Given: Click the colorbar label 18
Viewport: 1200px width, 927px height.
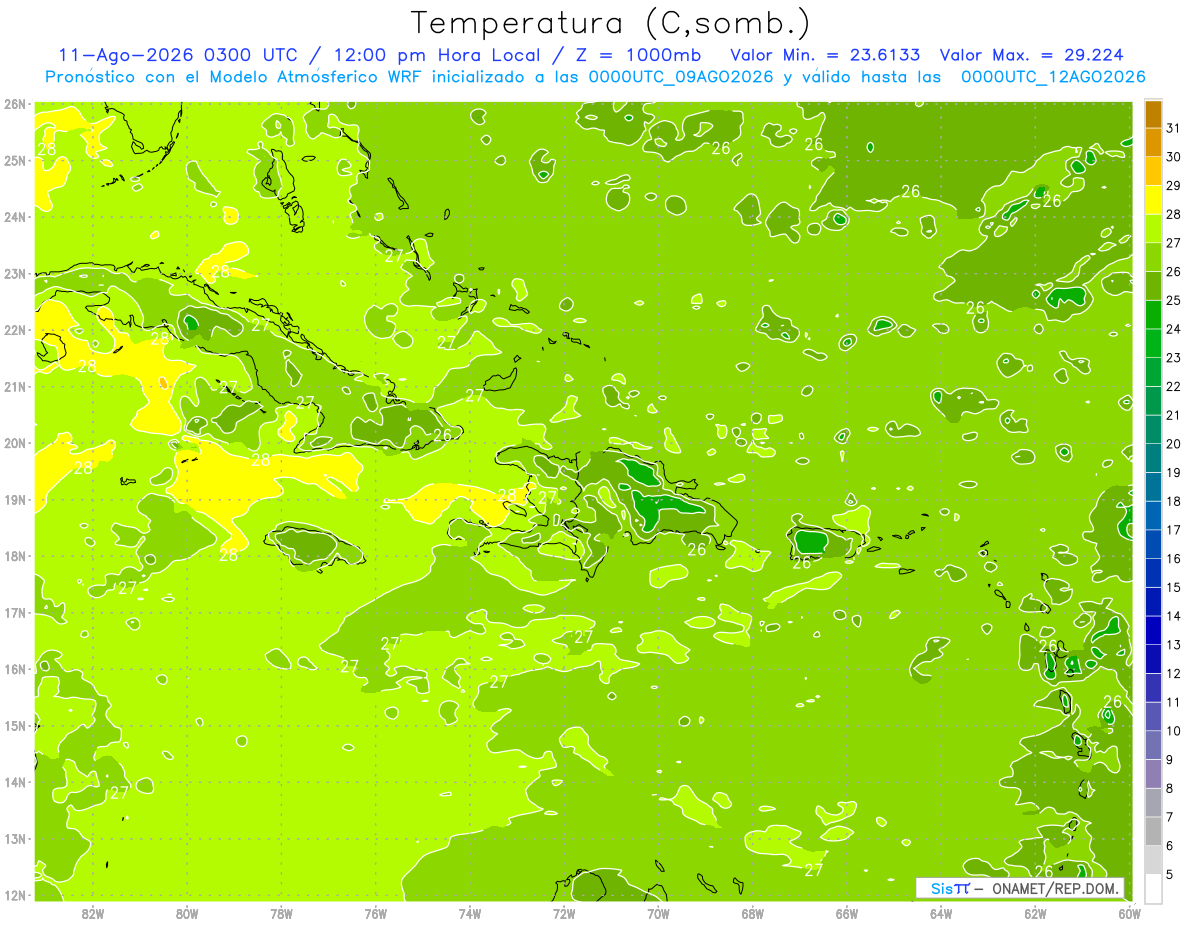Looking at the screenshot, I should pyautogui.click(x=1174, y=501).
